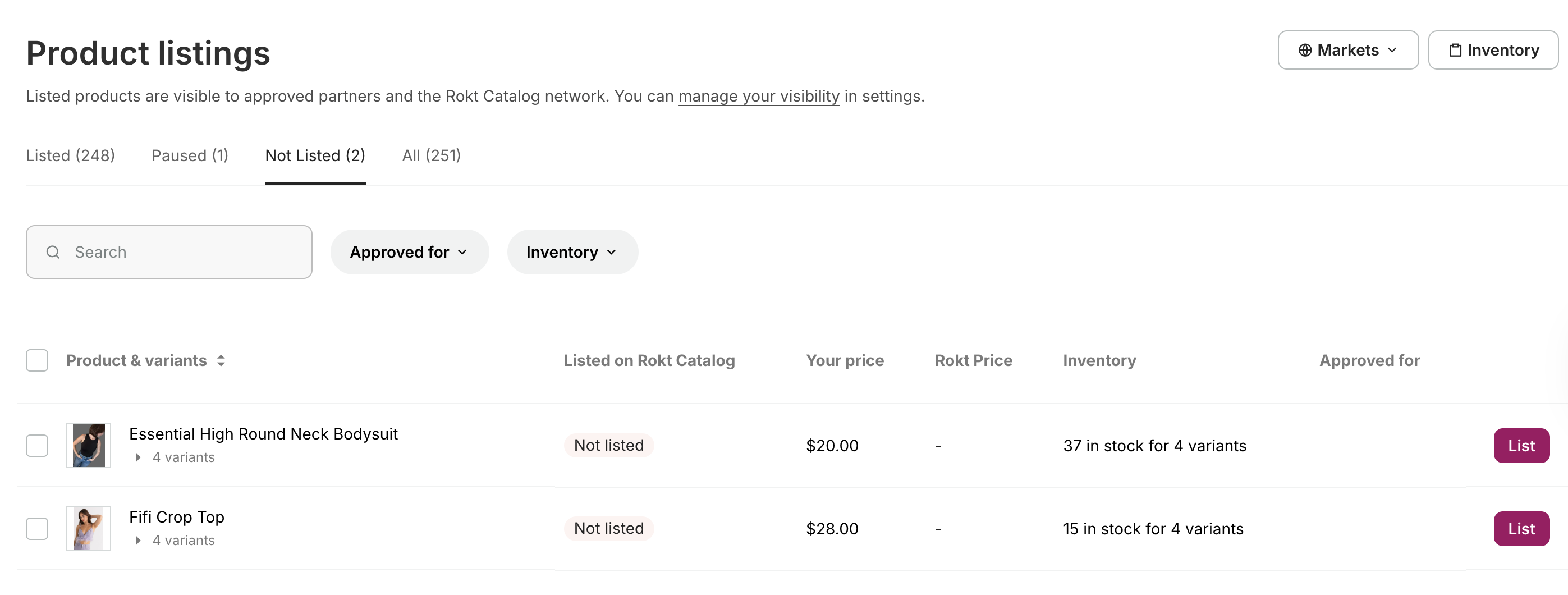Open Fifi Crop Top thumbnail image

click(89, 529)
